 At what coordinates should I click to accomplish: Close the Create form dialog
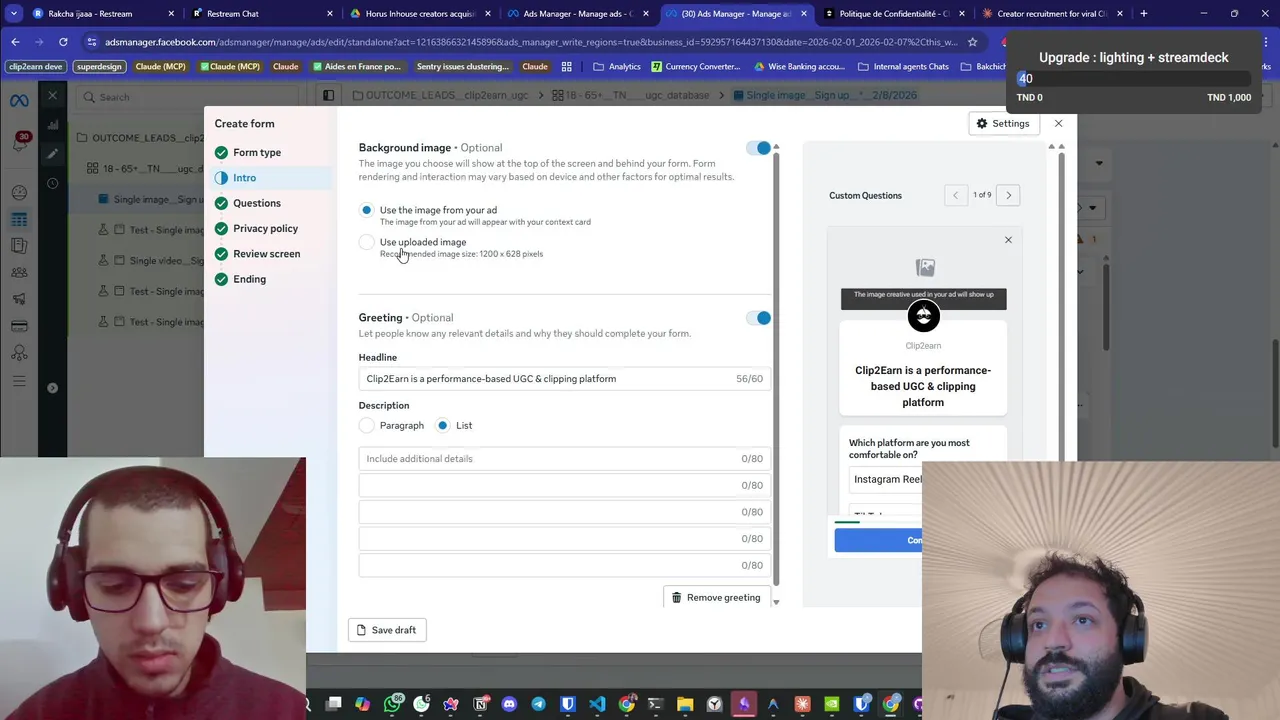click(1058, 123)
